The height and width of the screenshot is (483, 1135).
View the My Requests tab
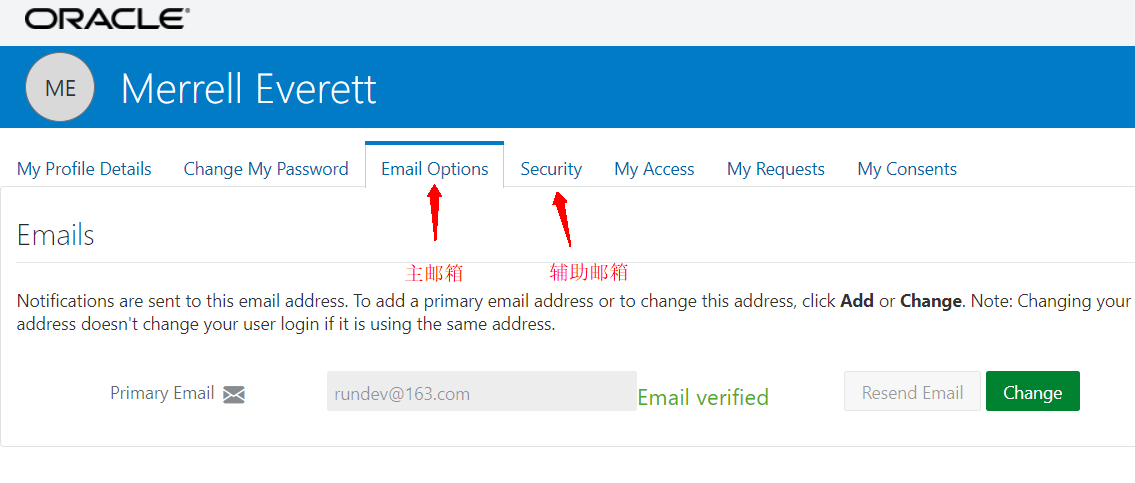[x=776, y=169]
